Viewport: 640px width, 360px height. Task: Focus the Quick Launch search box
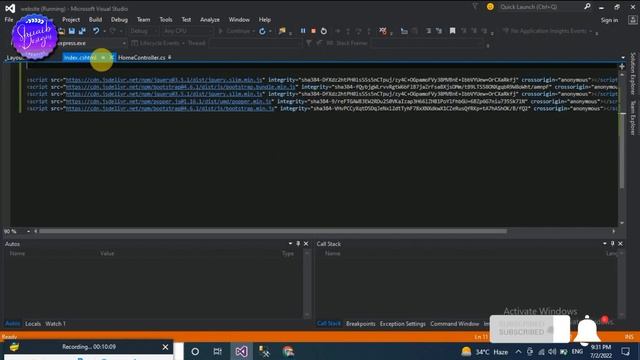pos(541,7)
